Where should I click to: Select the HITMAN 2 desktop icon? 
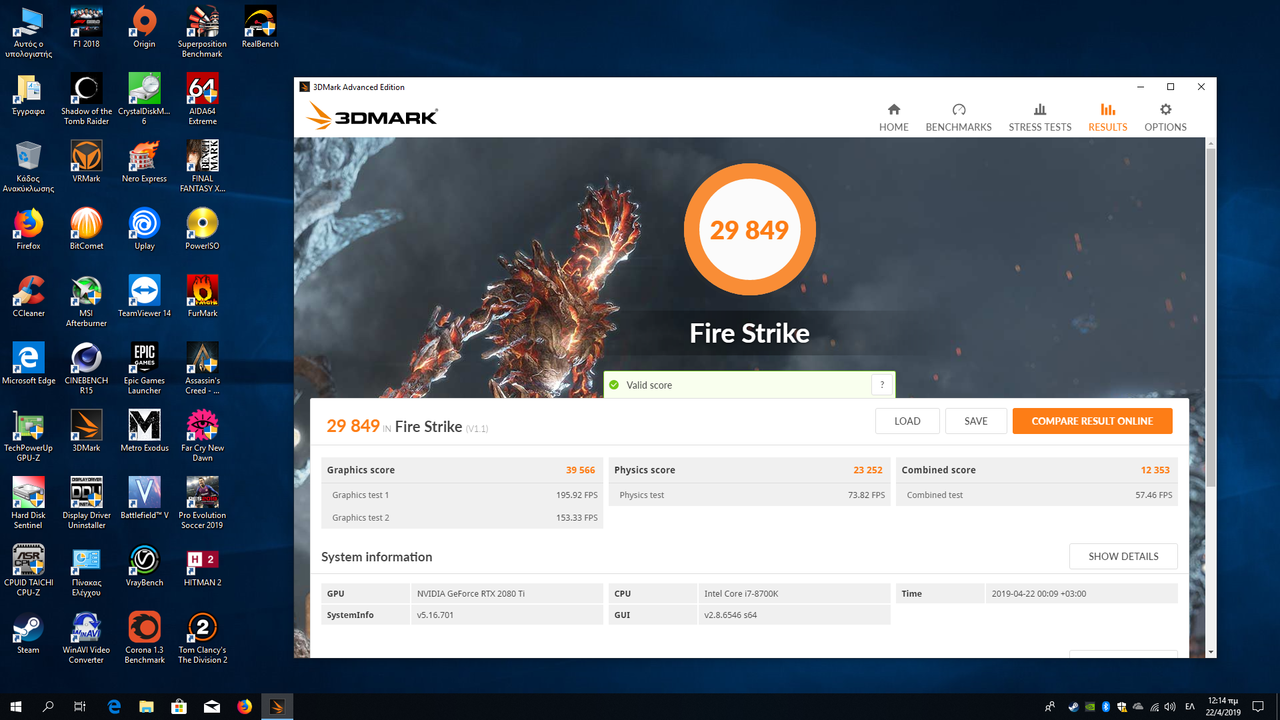202,565
